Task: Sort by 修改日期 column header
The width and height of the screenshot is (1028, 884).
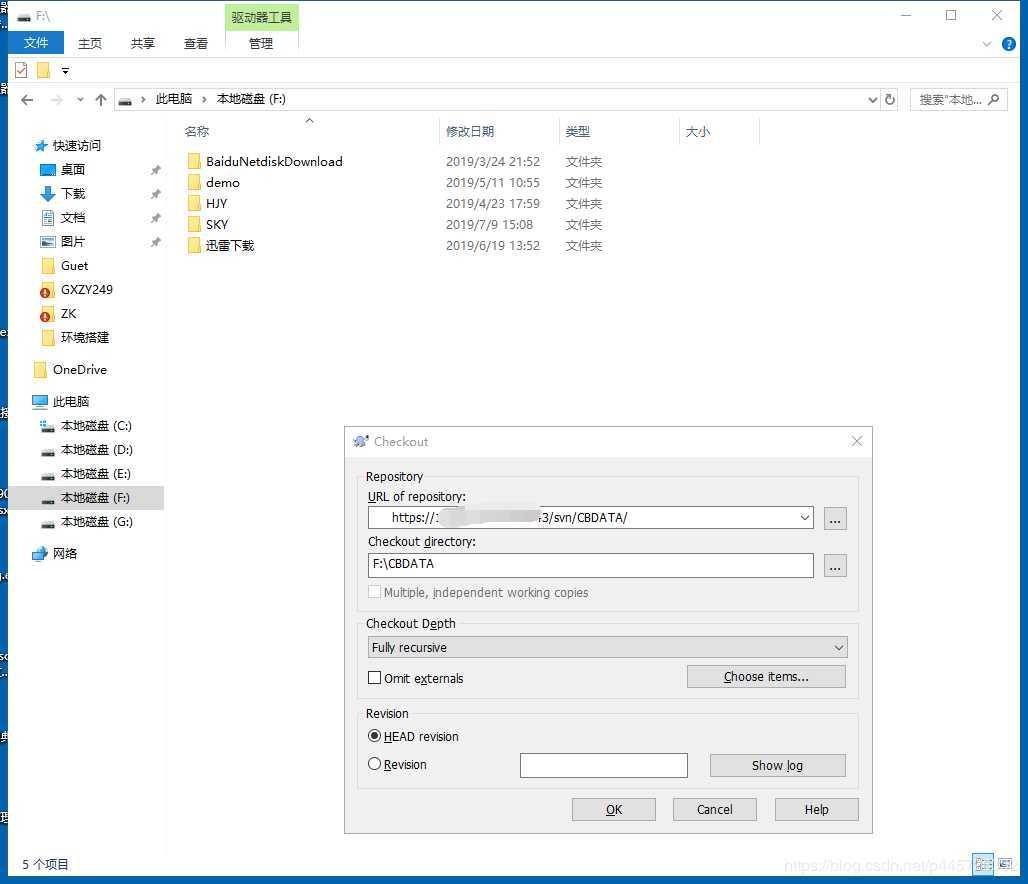Action: [x=470, y=131]
